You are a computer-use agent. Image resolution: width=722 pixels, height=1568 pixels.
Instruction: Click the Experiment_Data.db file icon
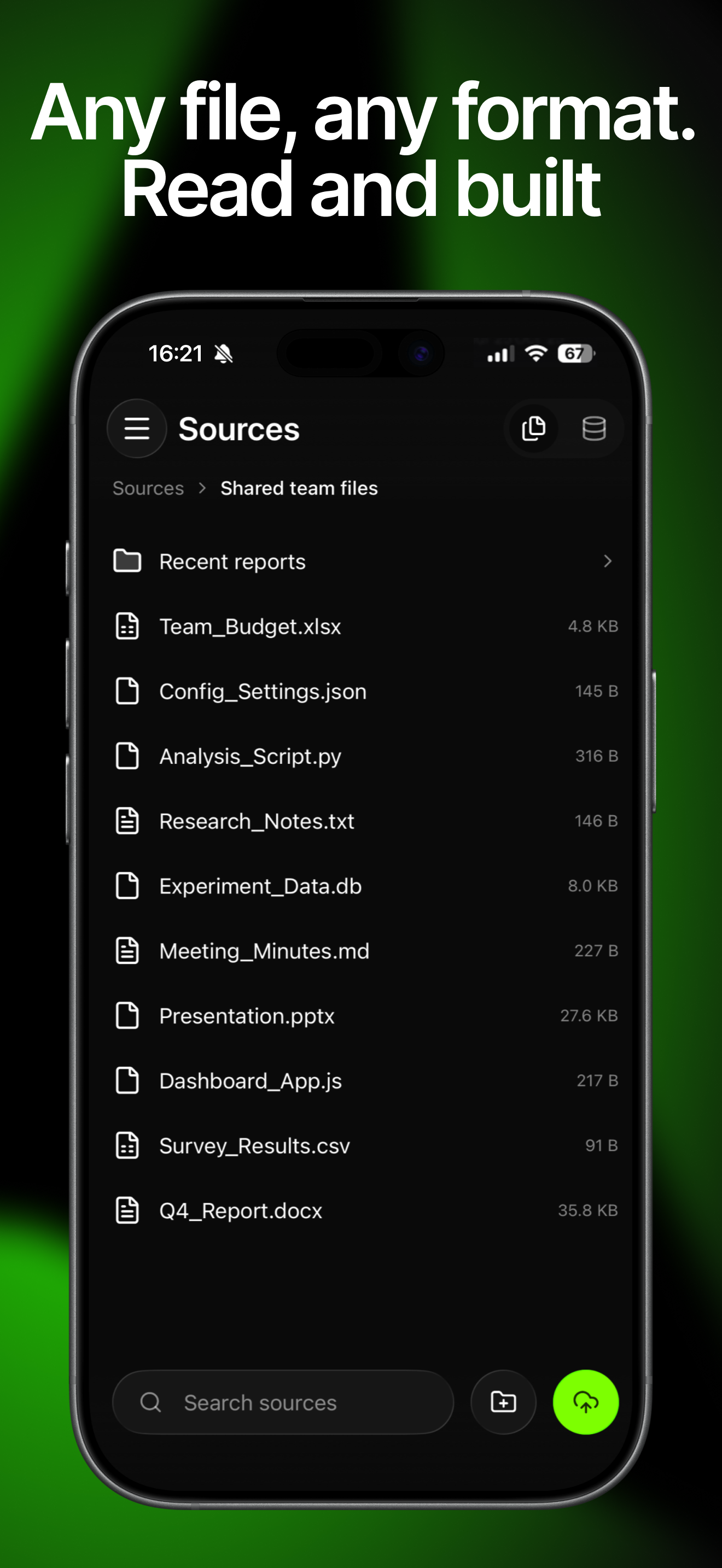pos(127,886)
